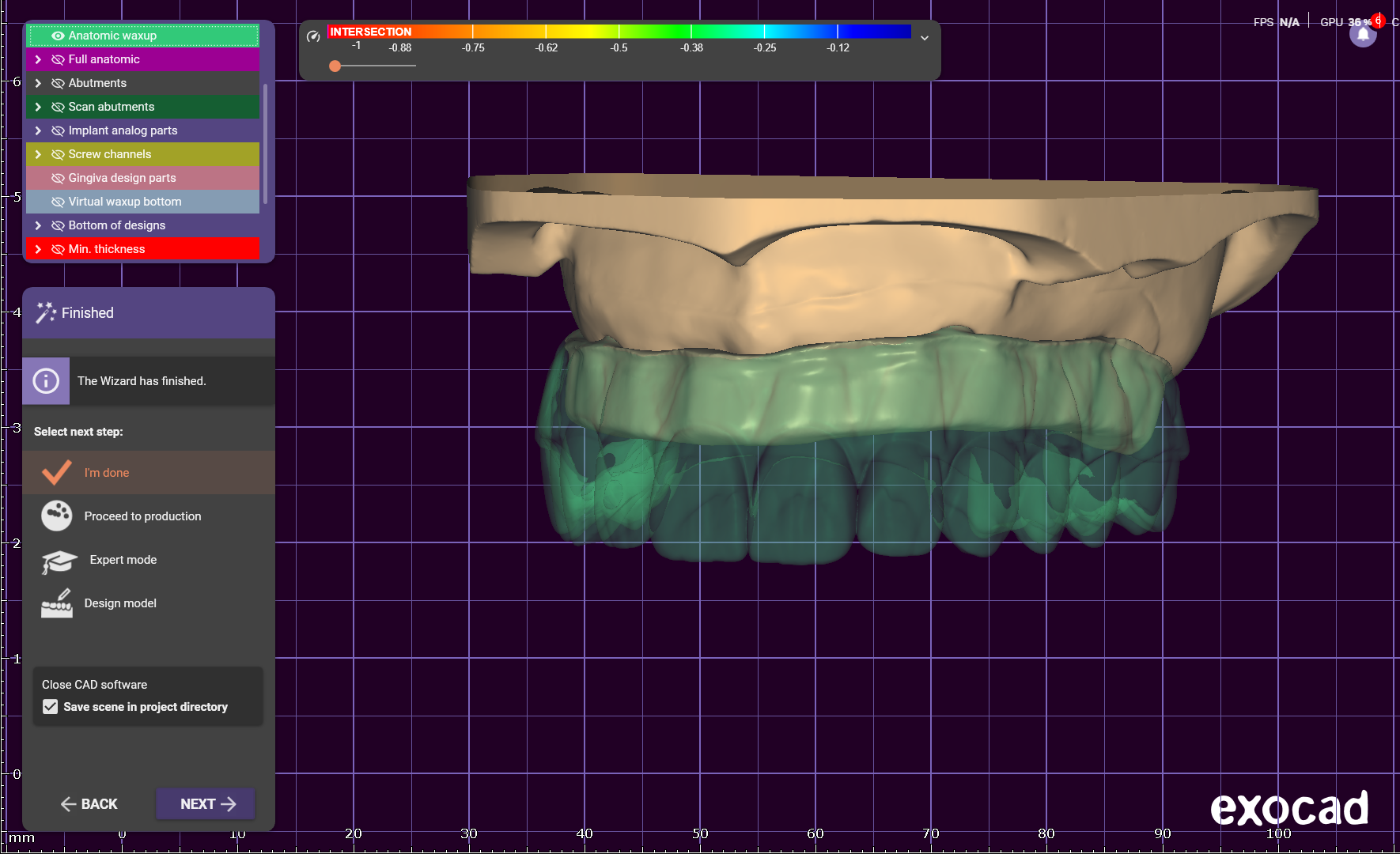Expand the Abutments group
This screenshot has width=1400, height=854.
coord(38,83)
